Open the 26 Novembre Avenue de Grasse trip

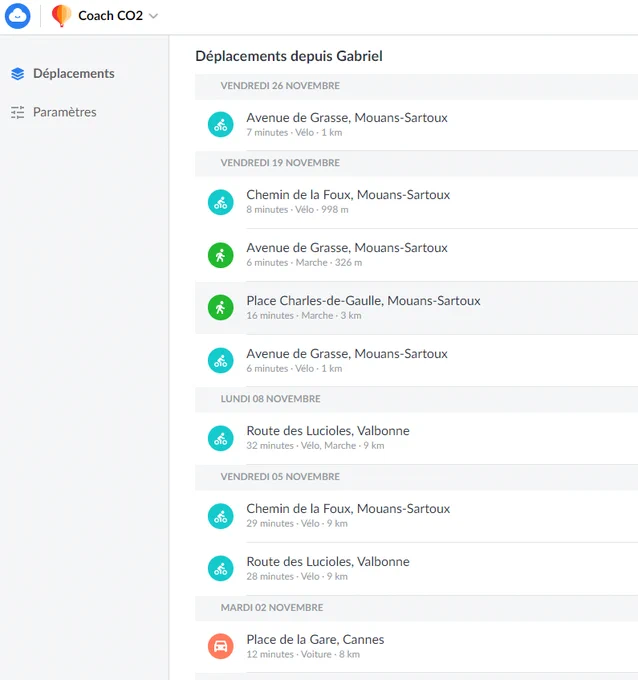click(x=416, y=125)
